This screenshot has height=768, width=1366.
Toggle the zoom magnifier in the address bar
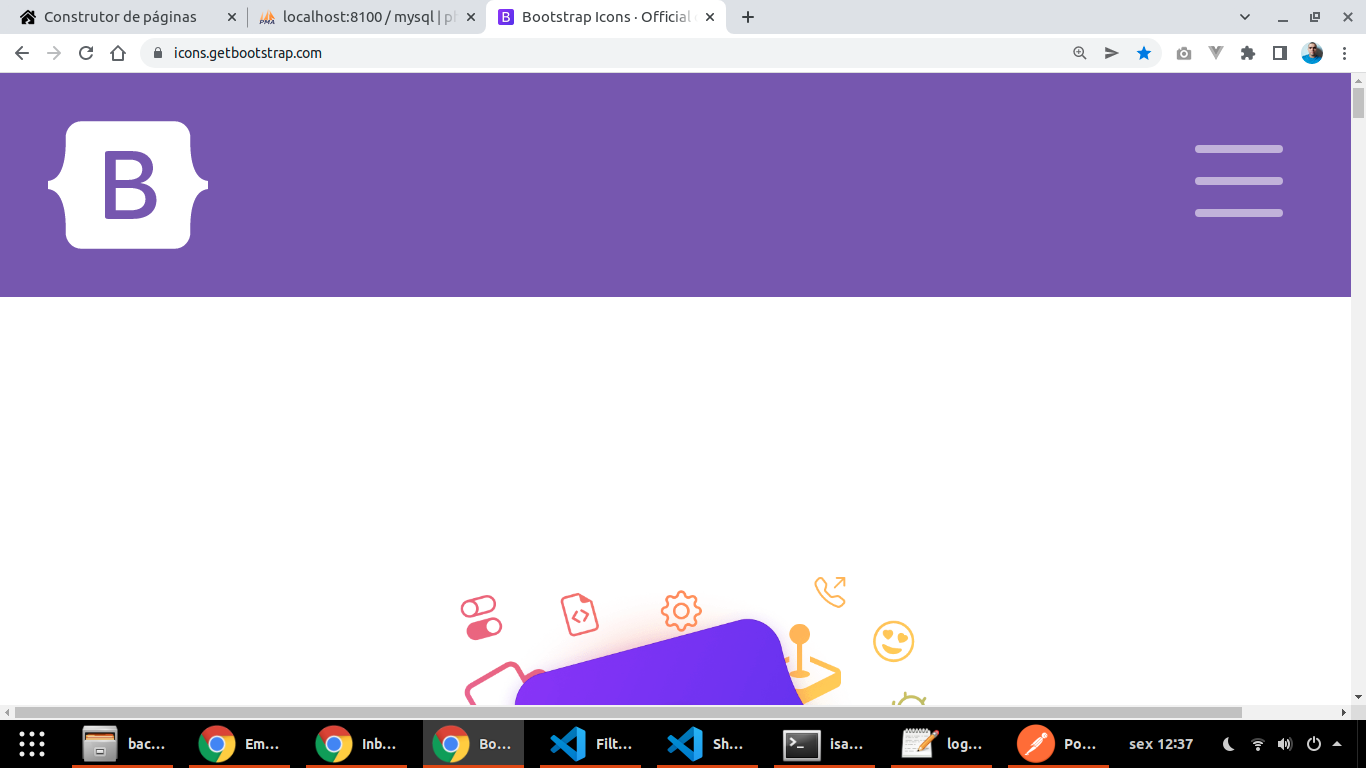[1078, 53]
